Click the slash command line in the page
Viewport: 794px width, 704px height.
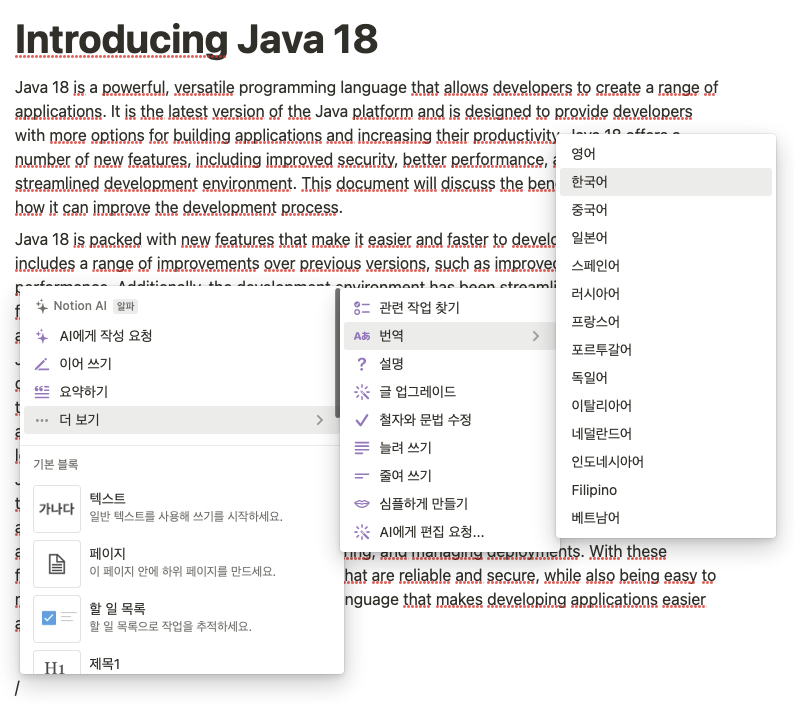[17, 688]
